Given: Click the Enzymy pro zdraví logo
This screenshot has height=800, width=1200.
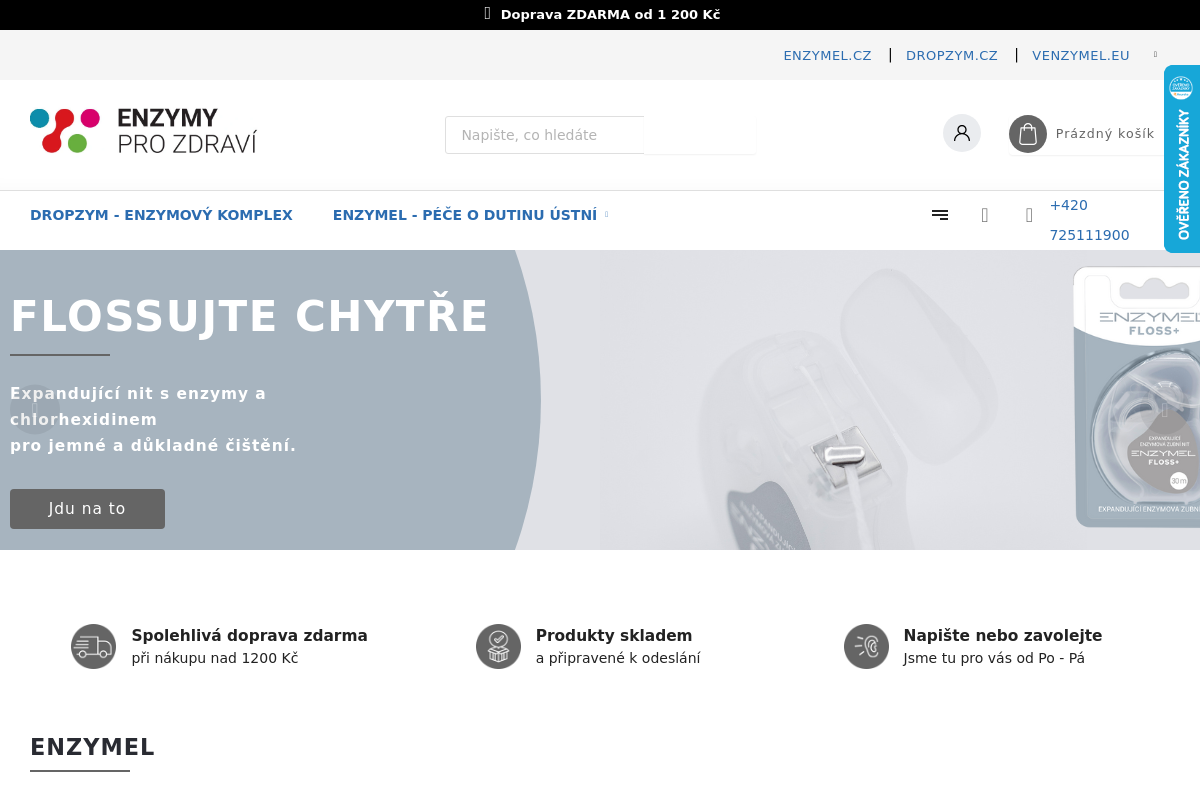Looking at the screenshot, I should pos(144,131).
